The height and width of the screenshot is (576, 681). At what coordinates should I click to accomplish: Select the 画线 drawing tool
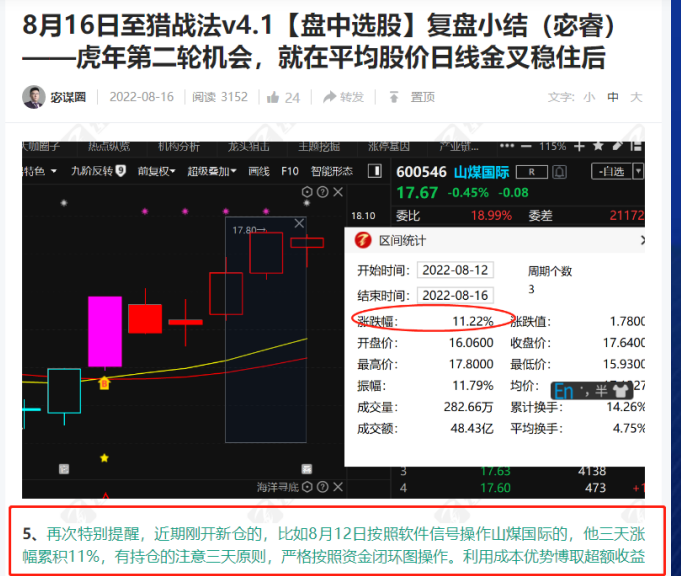point(259,171)
